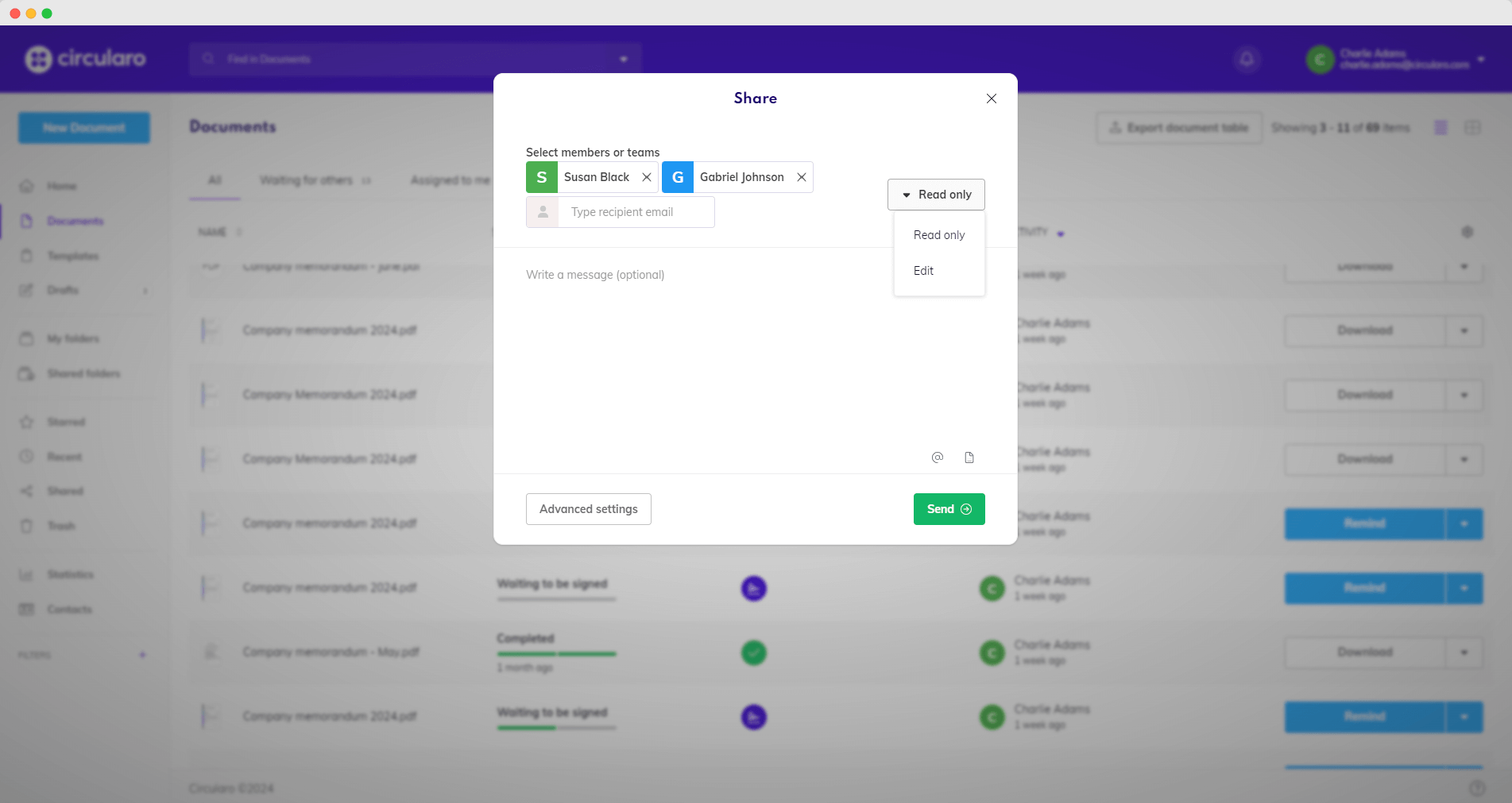Open notifications bell icon
The image size is (1512, 803).
click(1247, 59)
